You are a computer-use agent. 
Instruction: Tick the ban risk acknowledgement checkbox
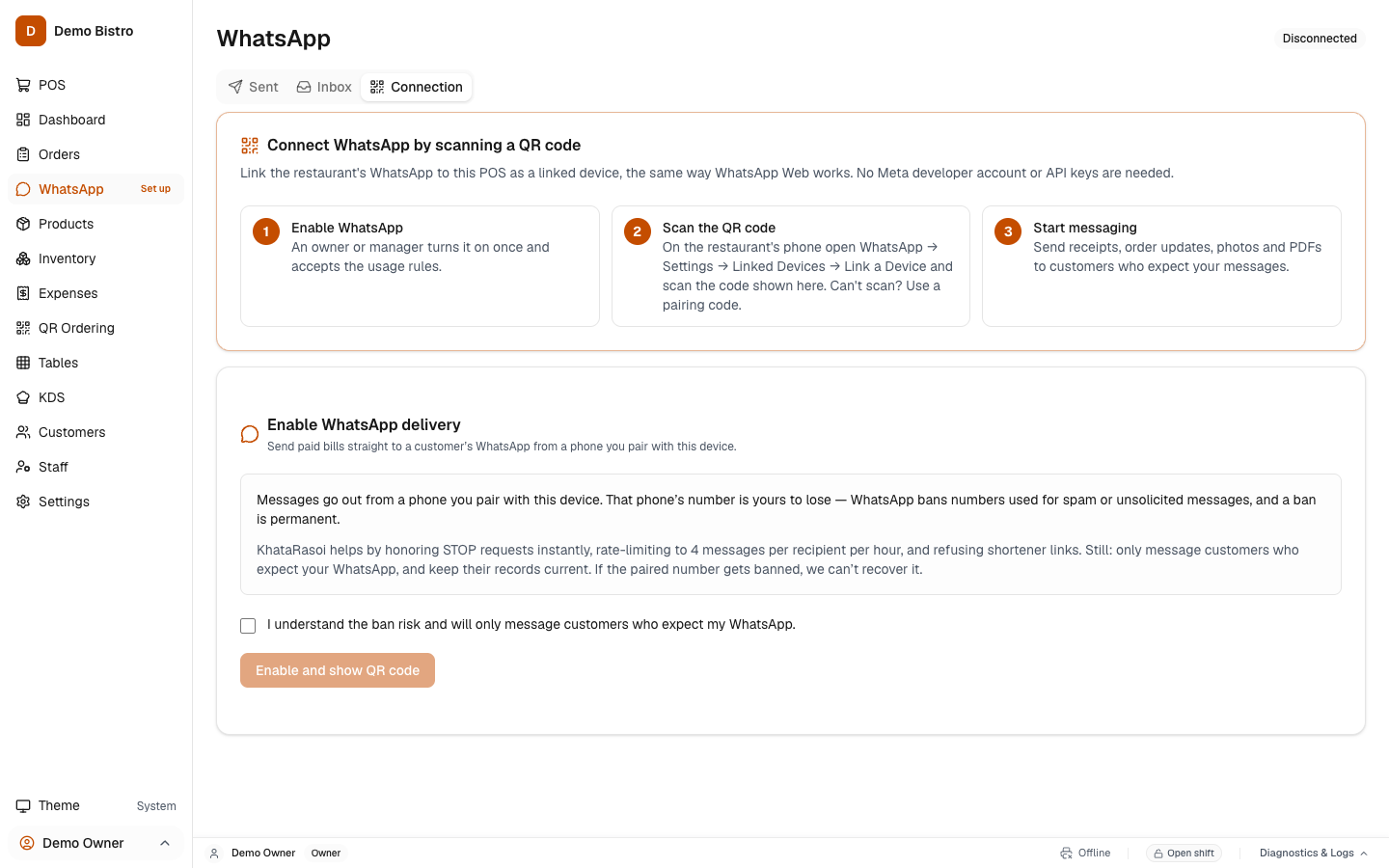pos(248,626)
